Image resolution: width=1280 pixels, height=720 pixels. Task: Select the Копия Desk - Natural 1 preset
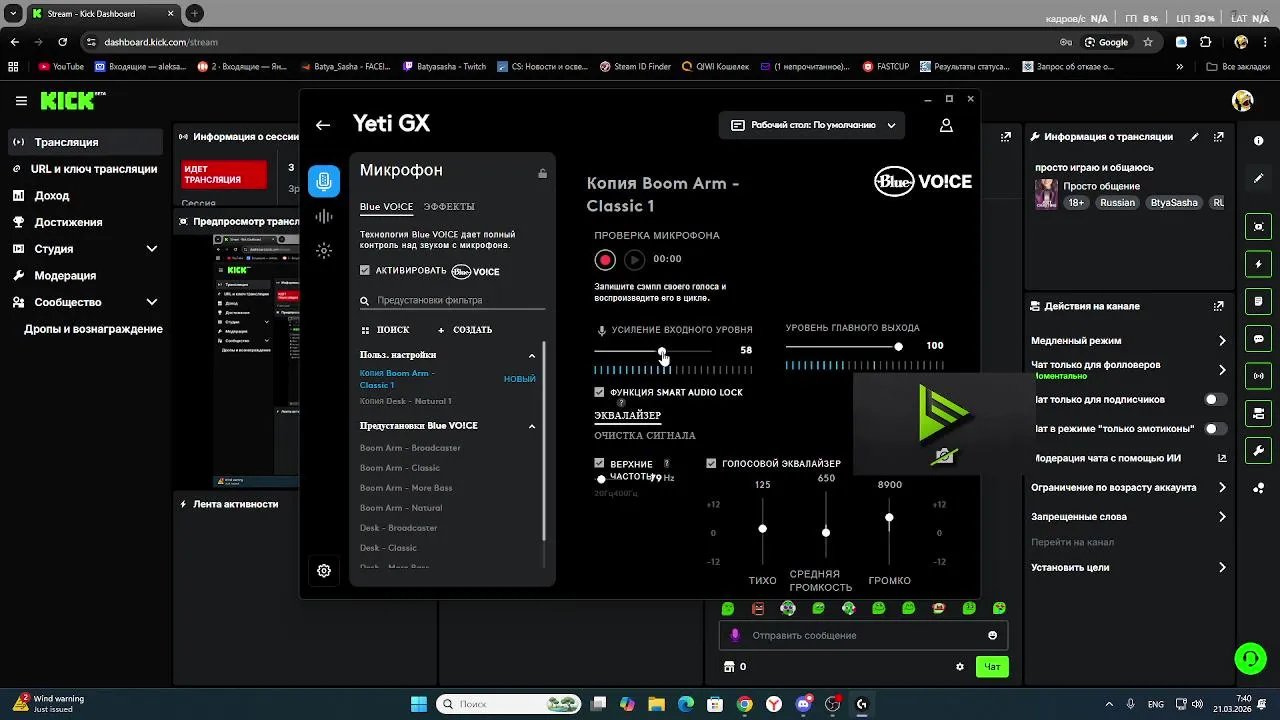tap(406, 401)
